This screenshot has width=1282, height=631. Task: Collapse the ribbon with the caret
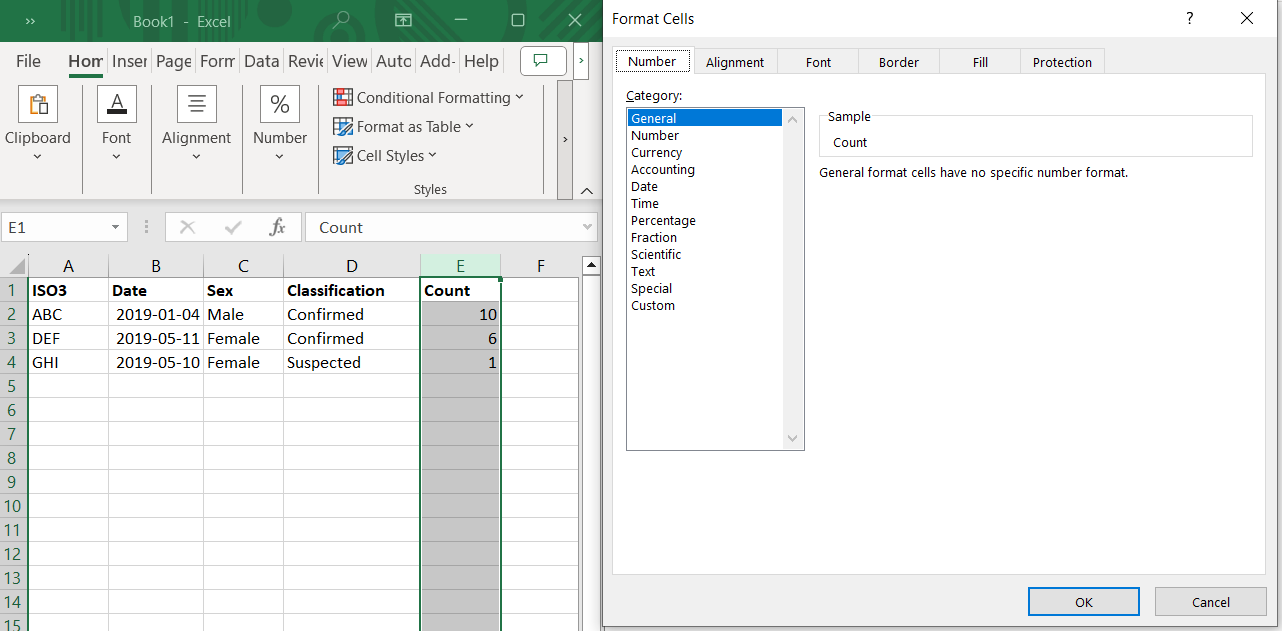[x=586, y=191]
